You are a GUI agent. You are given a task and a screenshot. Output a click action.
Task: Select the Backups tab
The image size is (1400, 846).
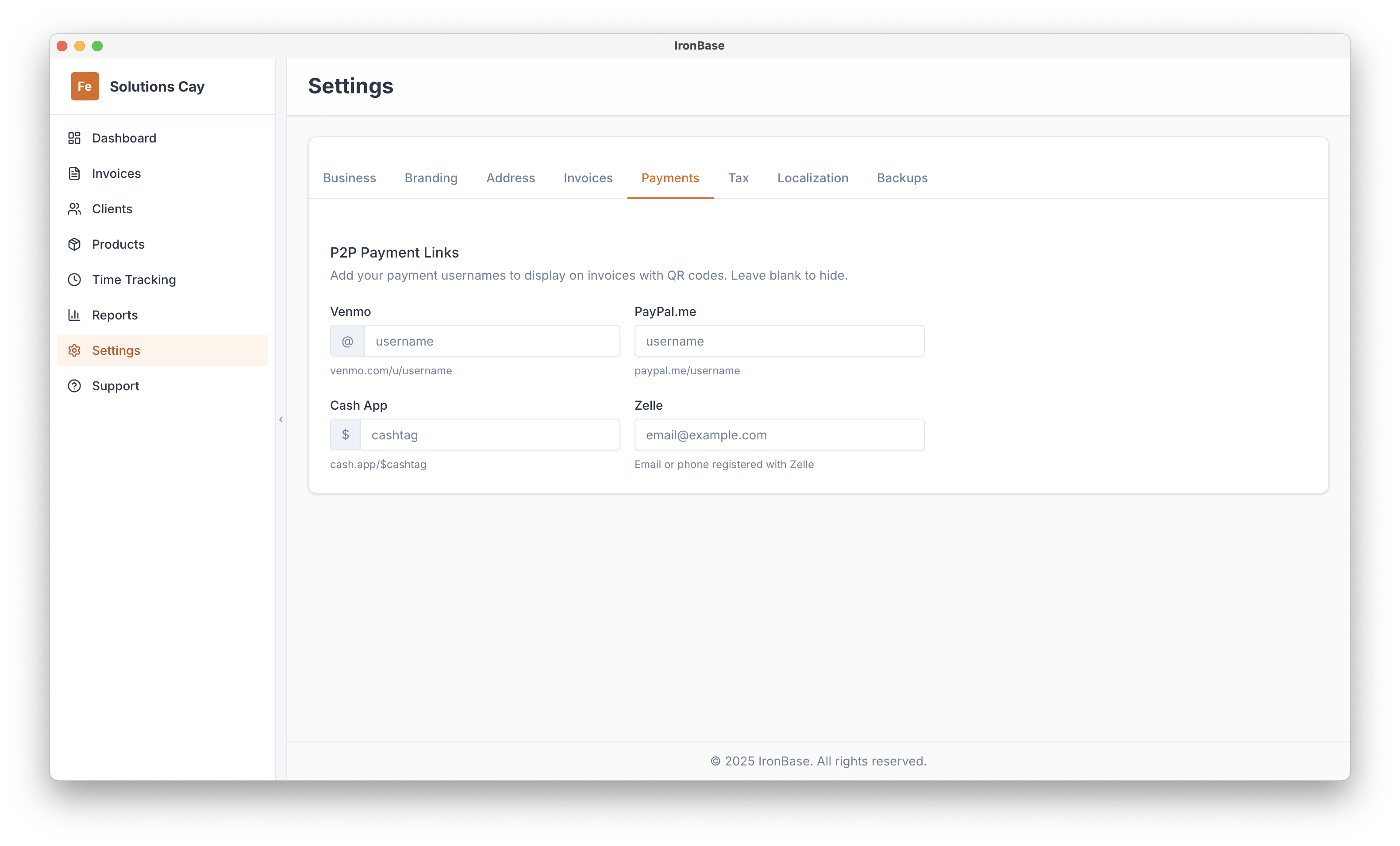(902, 178)
